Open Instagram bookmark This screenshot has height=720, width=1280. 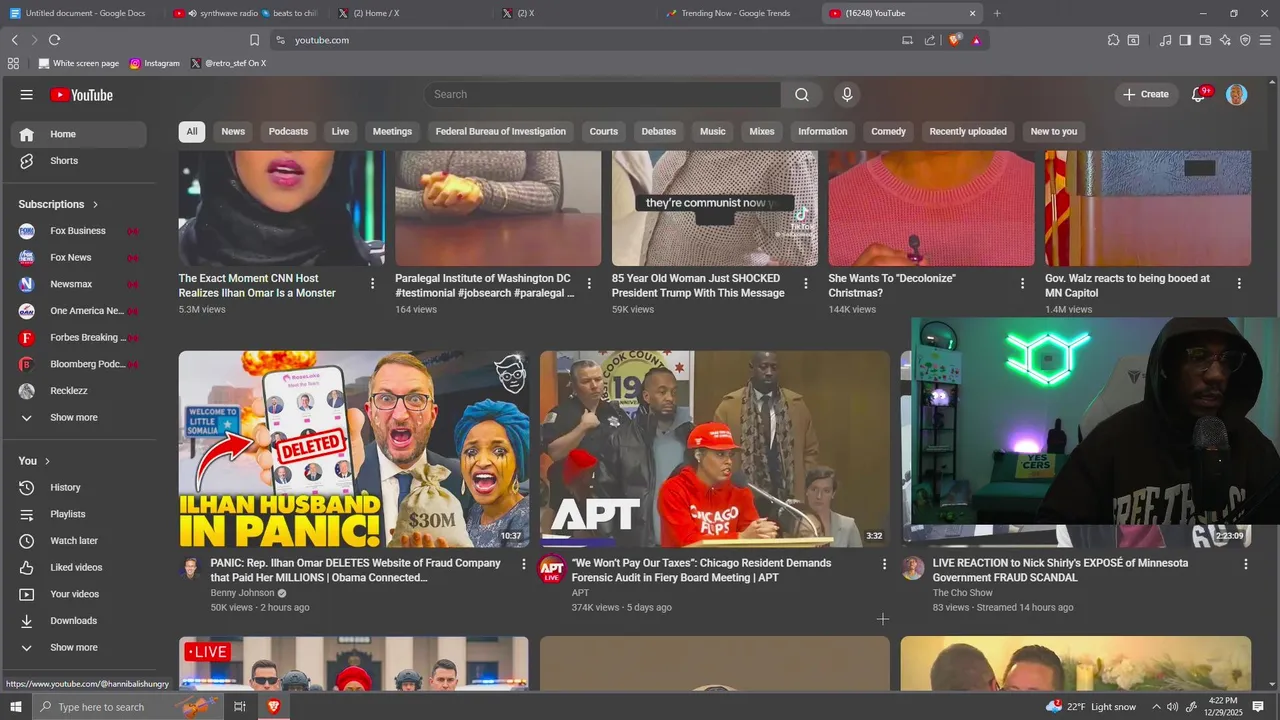click(155, 63)
